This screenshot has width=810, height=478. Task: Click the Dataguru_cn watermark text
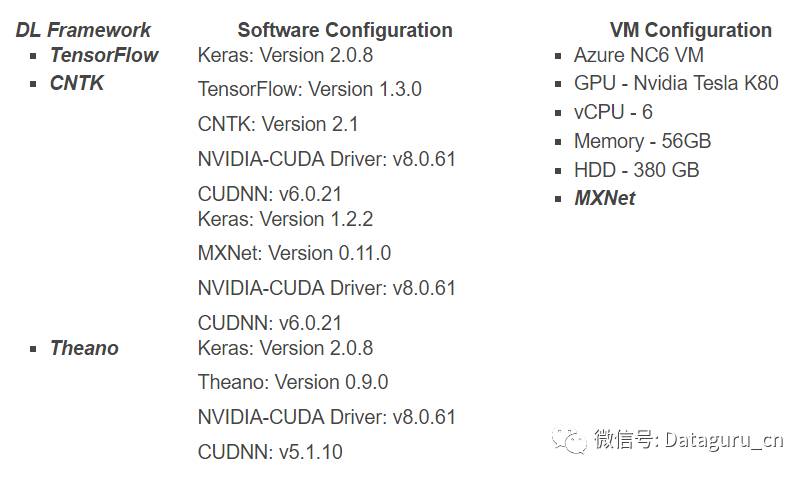coord(689,440)
